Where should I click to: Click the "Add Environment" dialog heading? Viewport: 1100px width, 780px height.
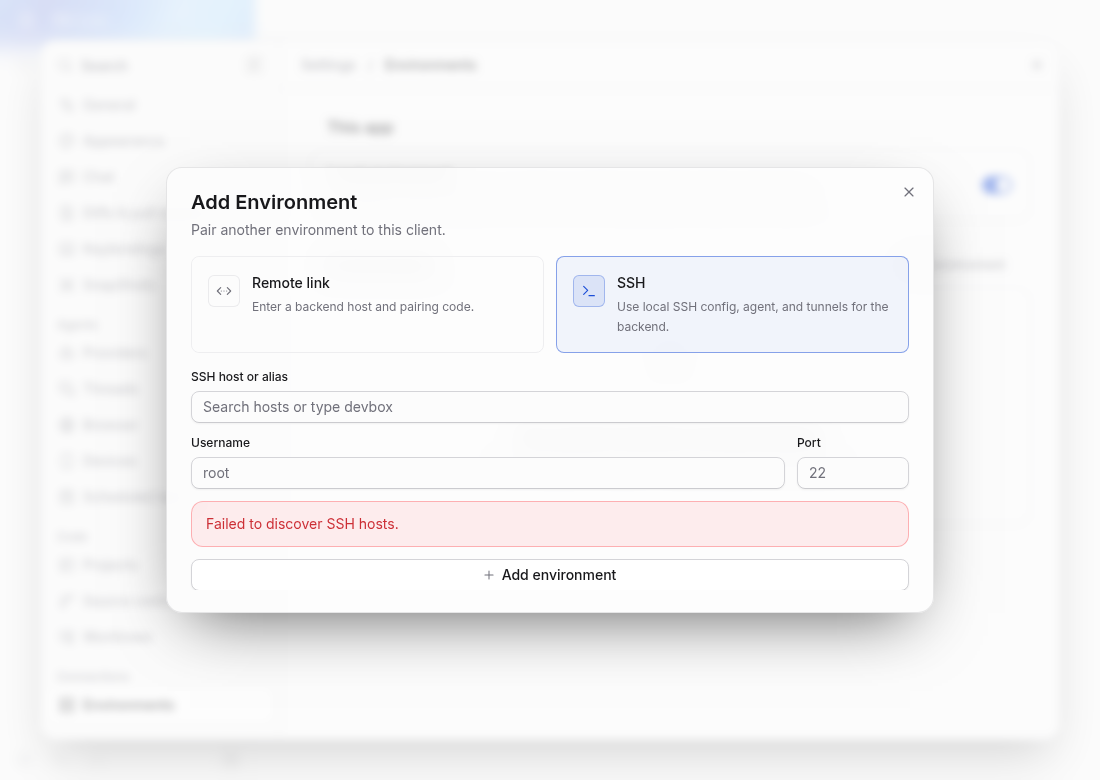(x=274, y=202)
